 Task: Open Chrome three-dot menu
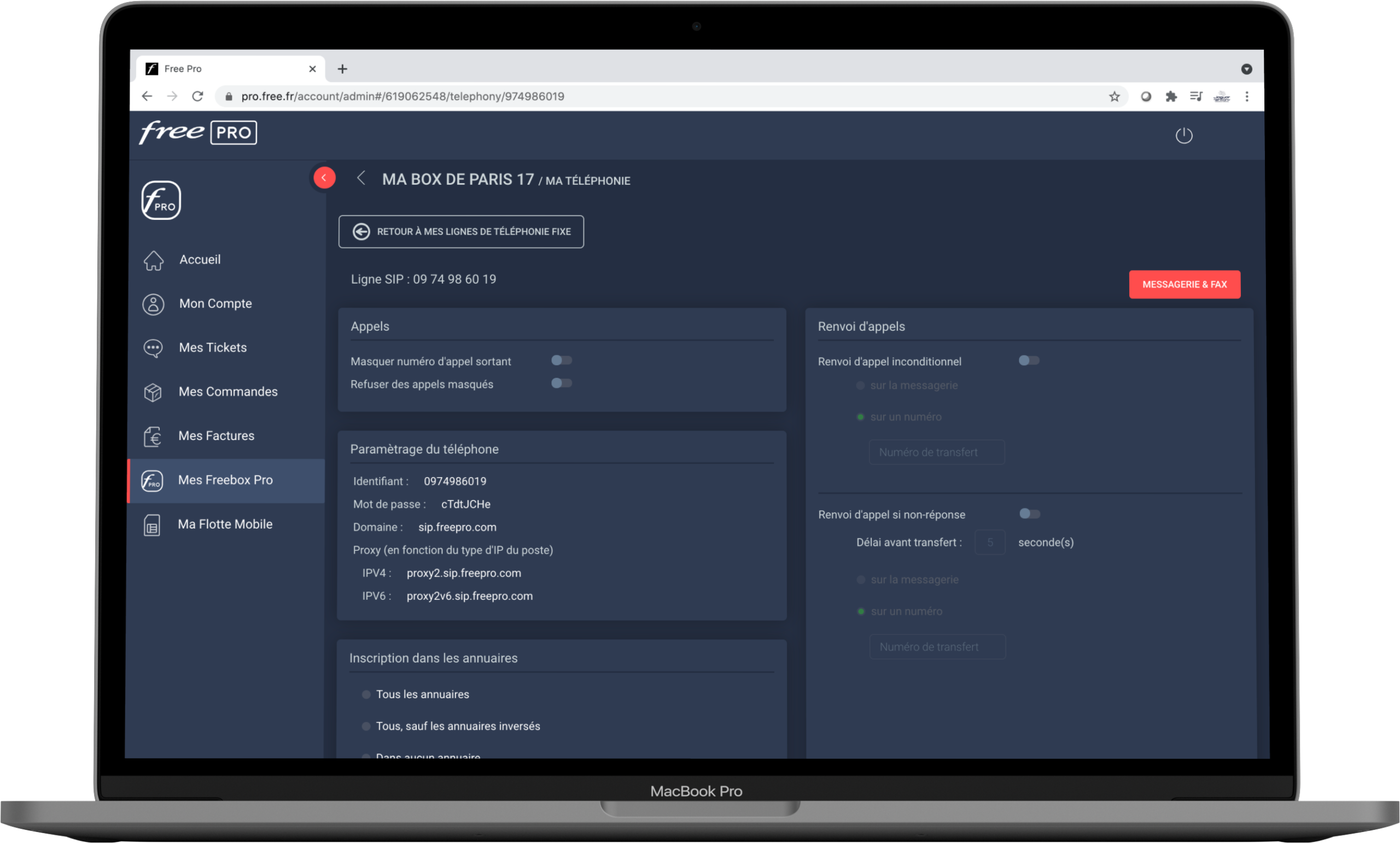pos(1246,97)
